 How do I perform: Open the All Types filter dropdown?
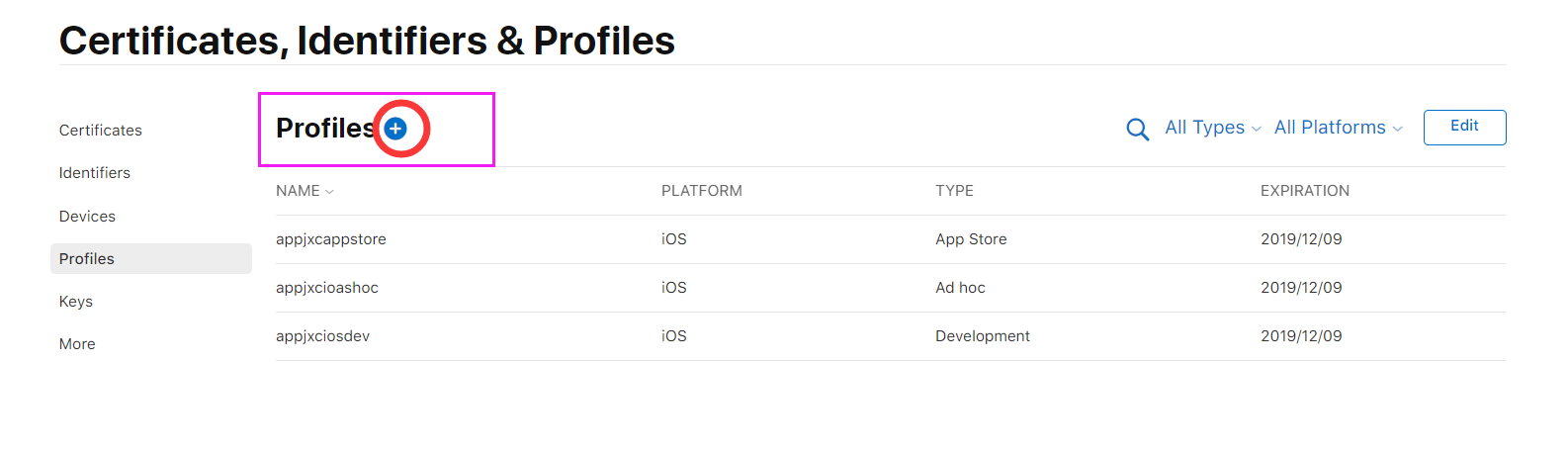pos(1212,128)
